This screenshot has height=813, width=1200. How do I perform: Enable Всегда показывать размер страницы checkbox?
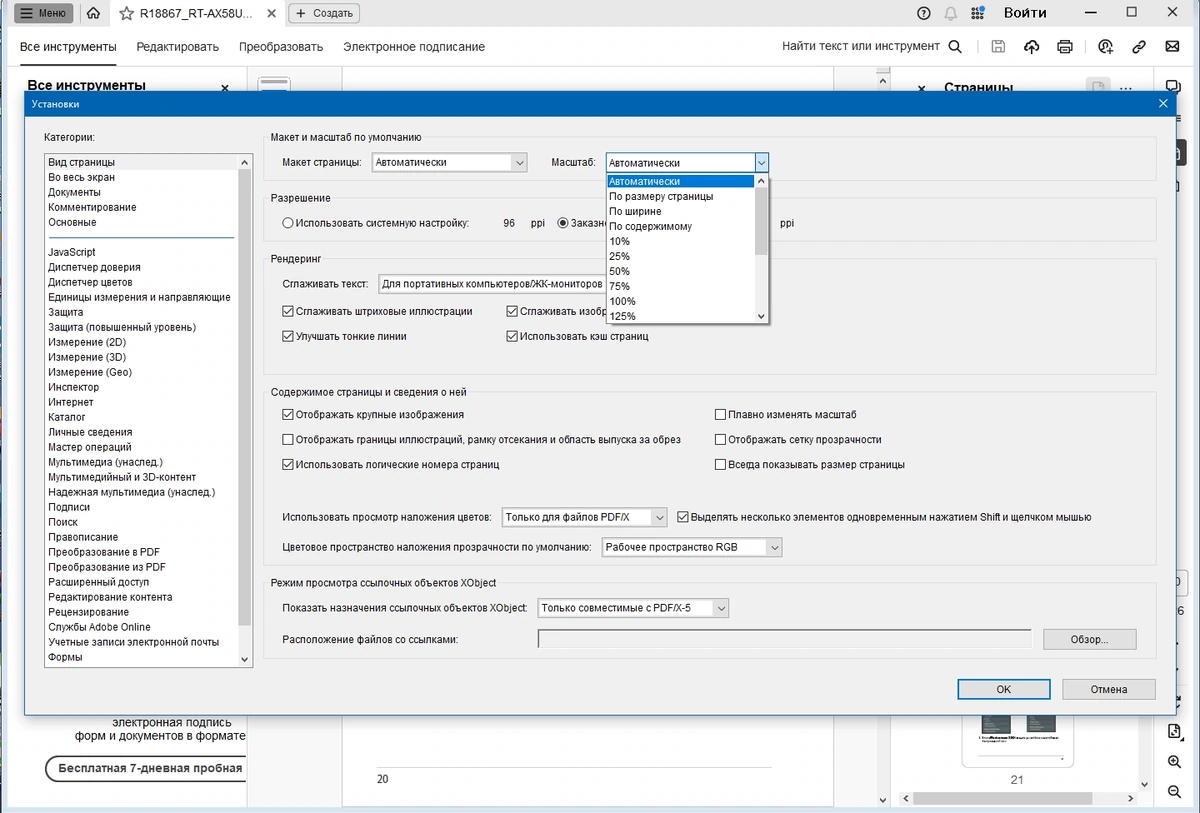click(720, 465)
